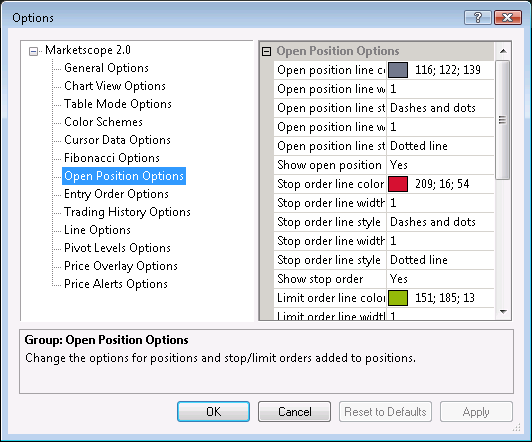Click the vertical scrollbar thumb of the property list
This screenshot has width=532, height=442.
coord(503,120)
